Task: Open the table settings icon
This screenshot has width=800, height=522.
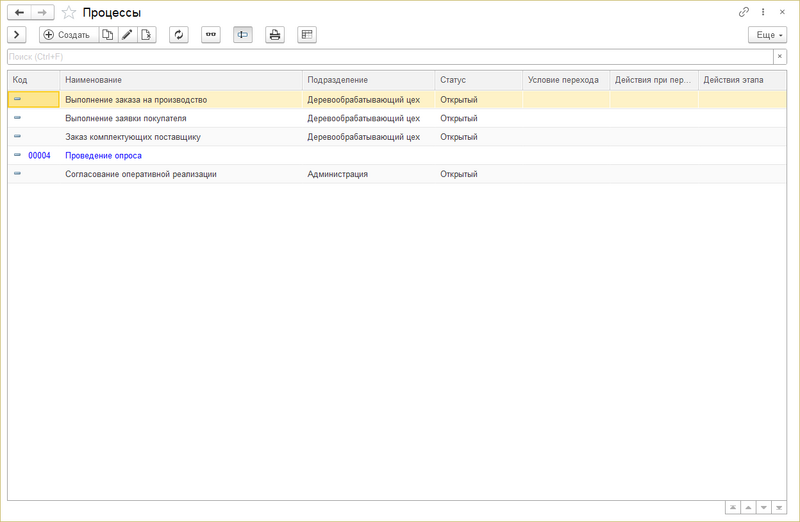Action: [307, 35]
